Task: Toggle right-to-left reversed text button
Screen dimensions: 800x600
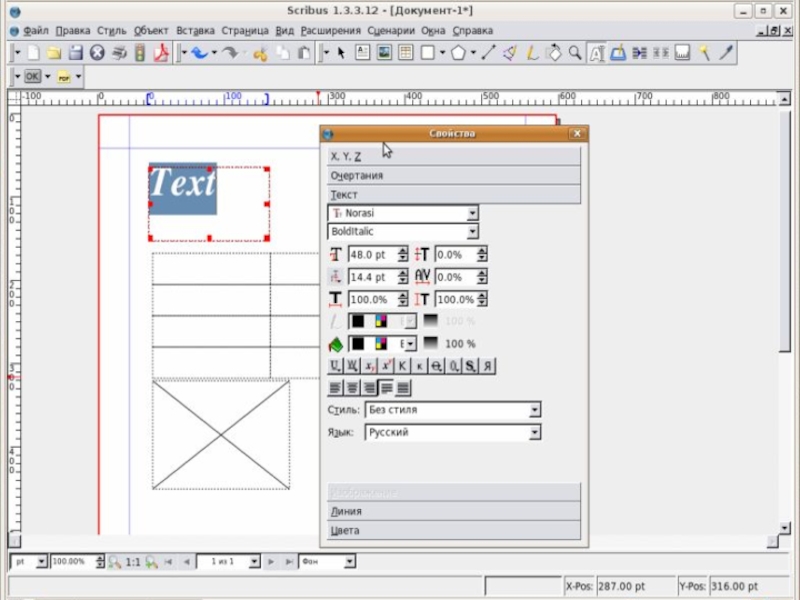Action: coord(487,366)
